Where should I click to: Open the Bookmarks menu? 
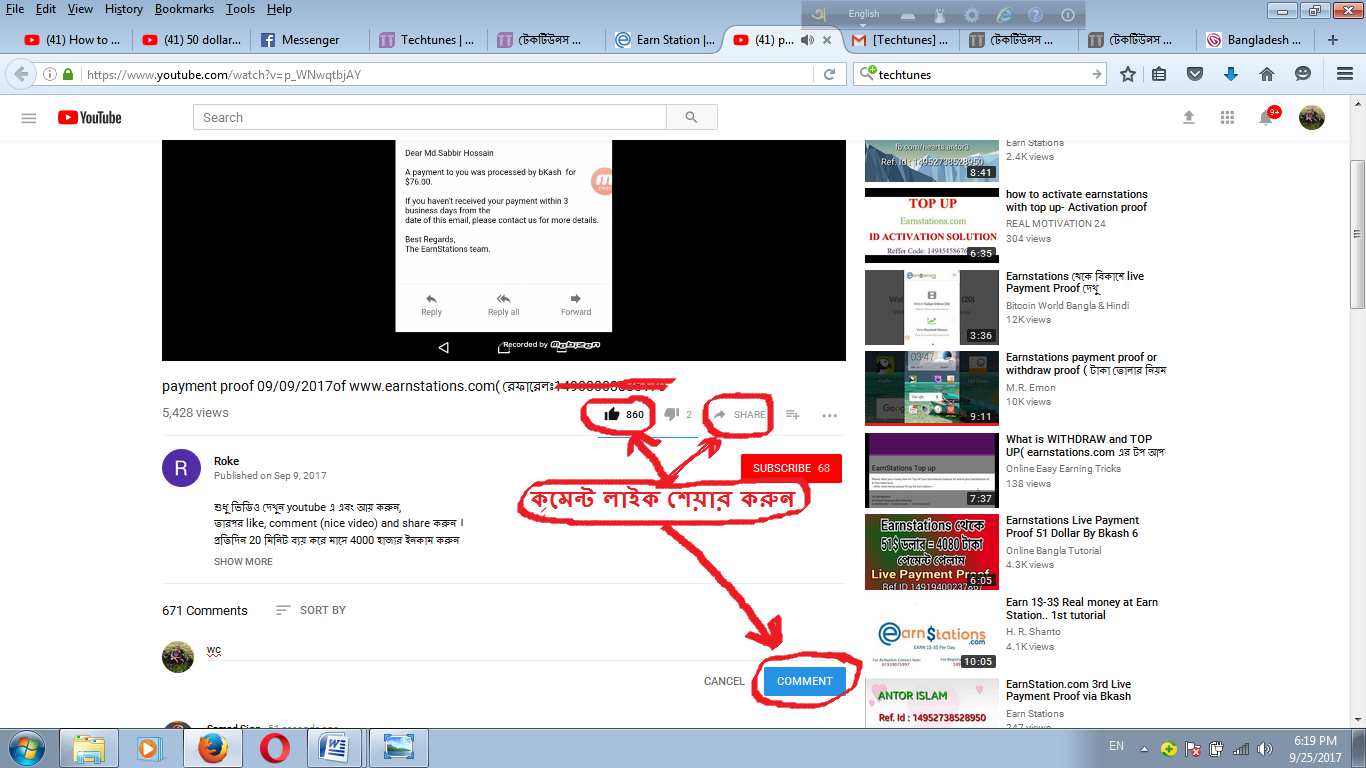pyautogui.click(x=185, y=9)
